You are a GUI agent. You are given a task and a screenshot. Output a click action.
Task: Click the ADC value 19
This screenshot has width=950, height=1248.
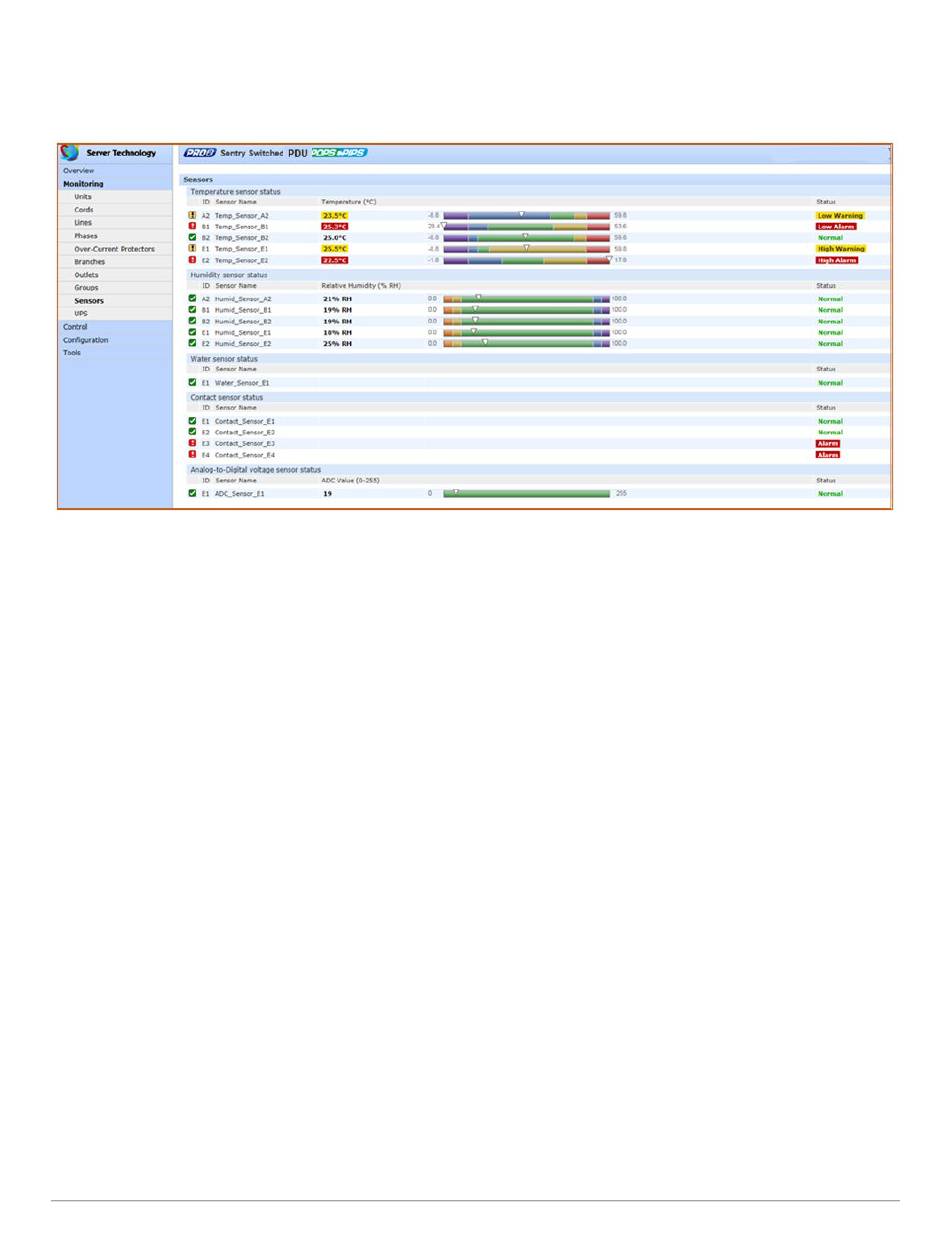click(x=327, y=494)
